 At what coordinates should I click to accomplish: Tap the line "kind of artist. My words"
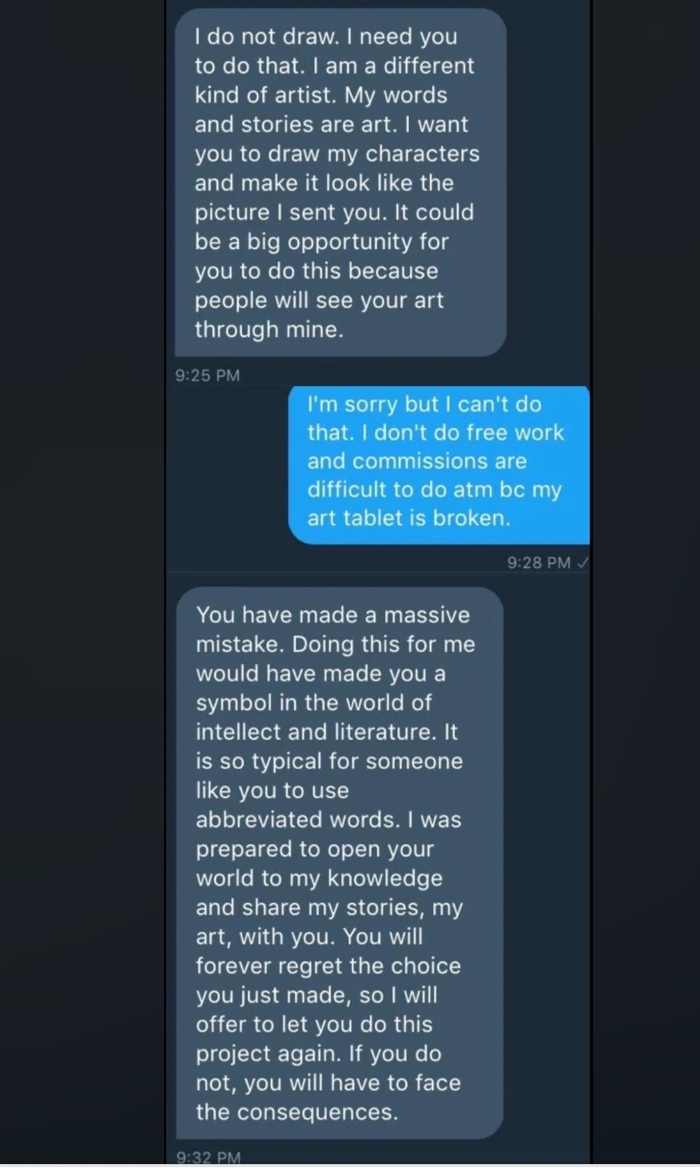[x=321, y=96]
